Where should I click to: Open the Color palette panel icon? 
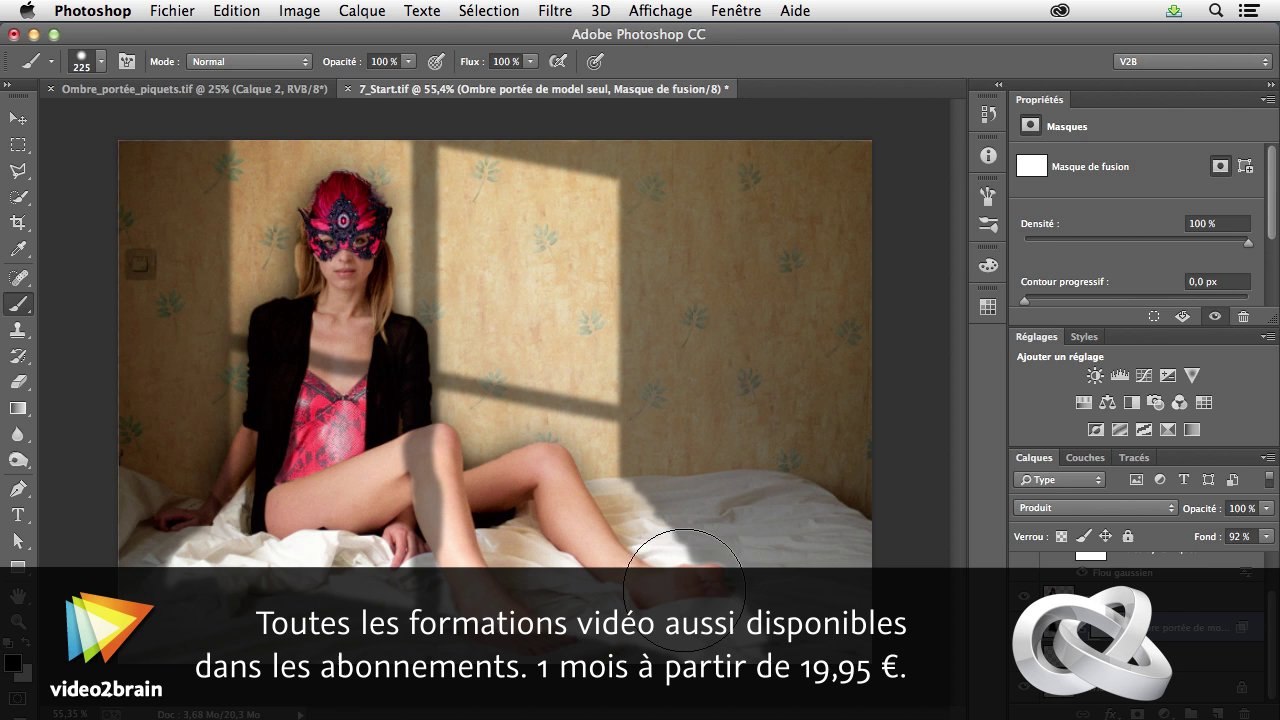[x=988, y=266]
